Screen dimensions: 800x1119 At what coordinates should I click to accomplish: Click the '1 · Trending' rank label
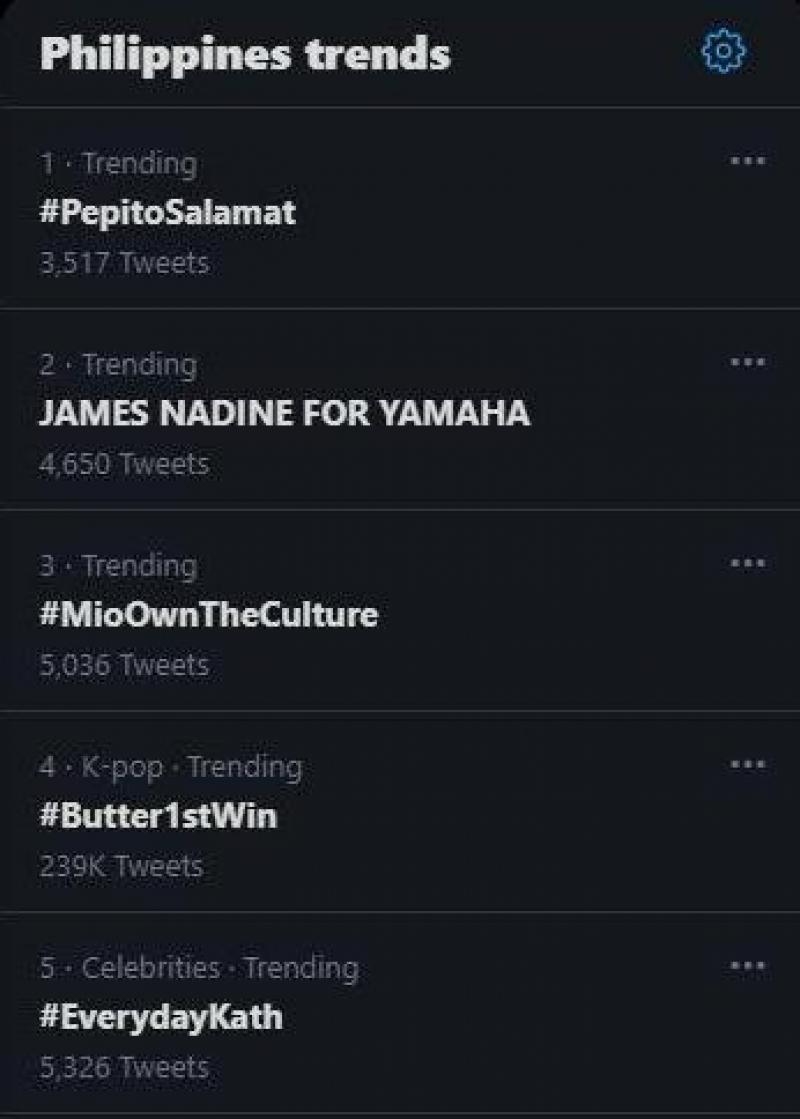[x=118, y=163]
